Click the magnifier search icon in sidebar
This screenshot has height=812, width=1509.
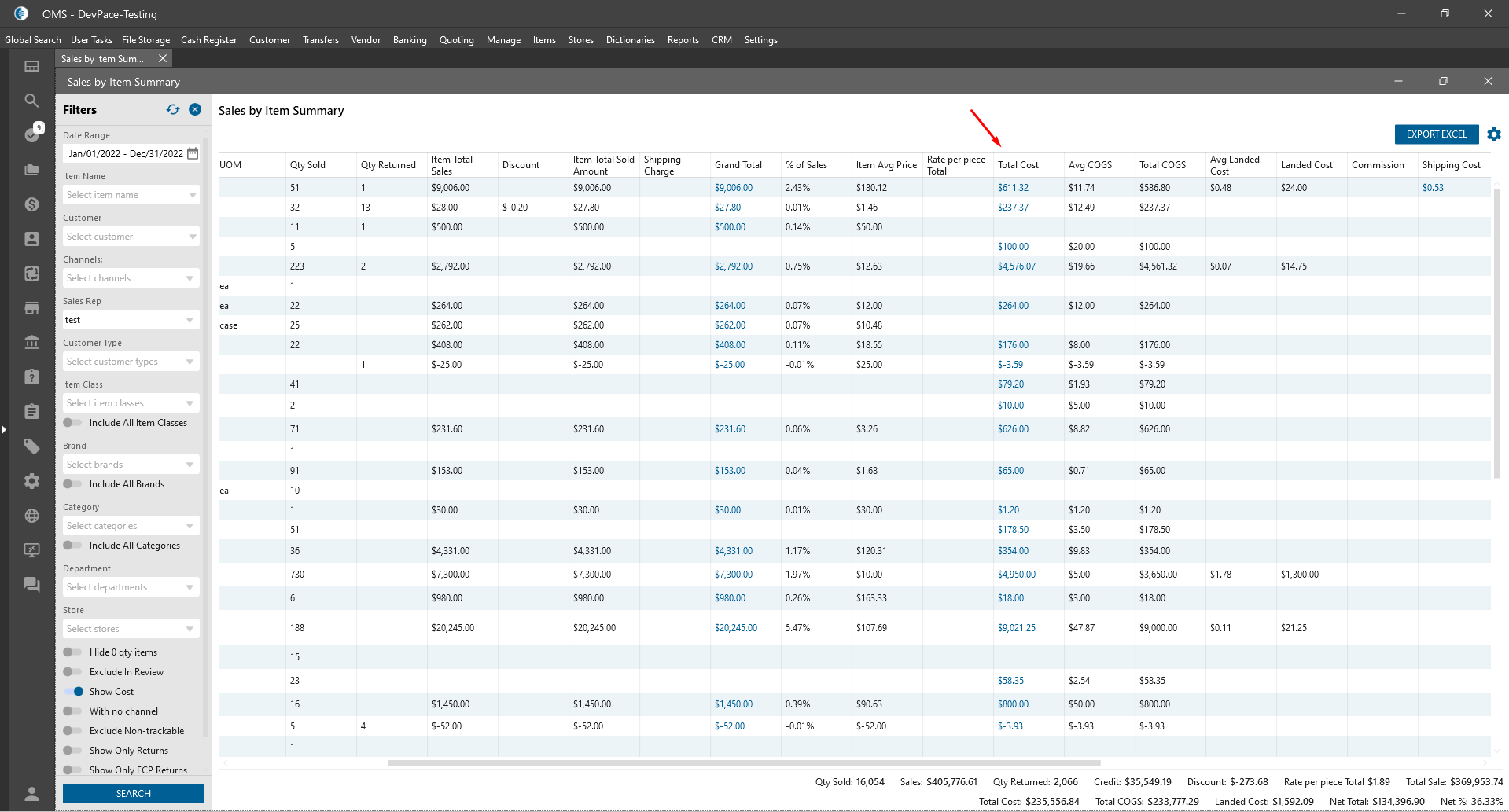coord(31,101)
